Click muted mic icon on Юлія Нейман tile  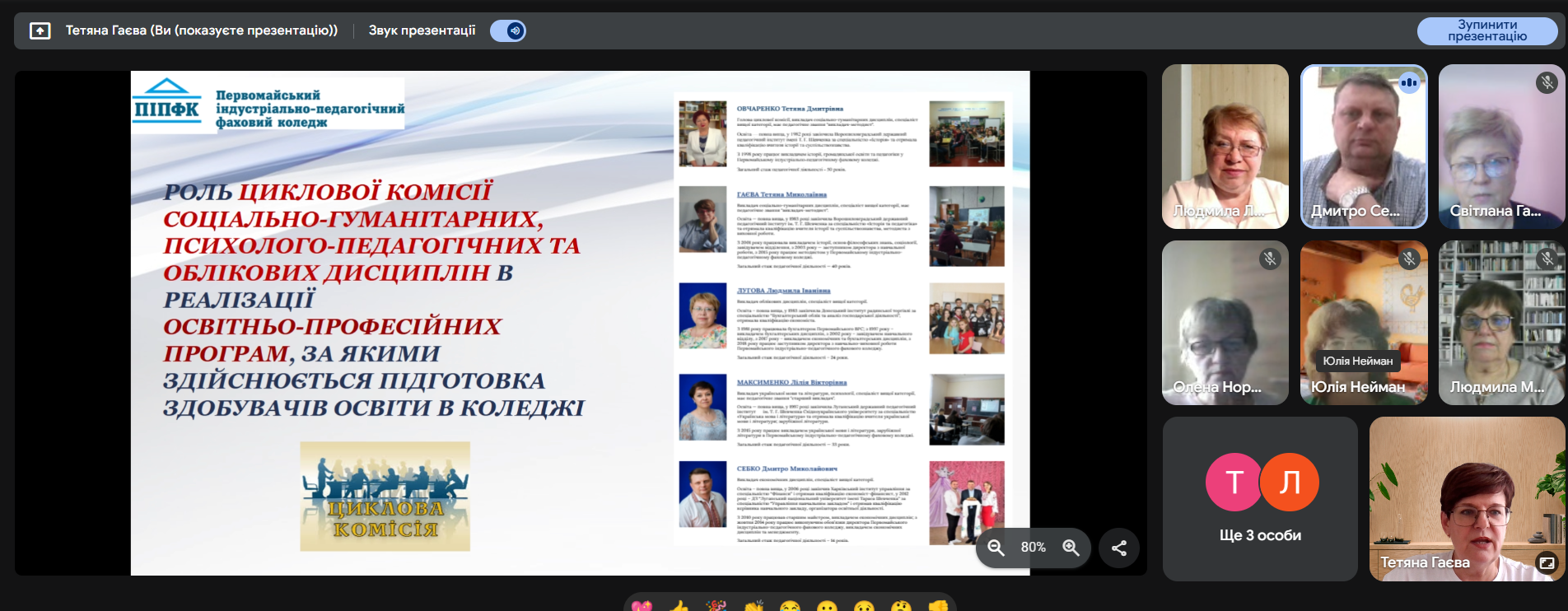(1409, 259)
